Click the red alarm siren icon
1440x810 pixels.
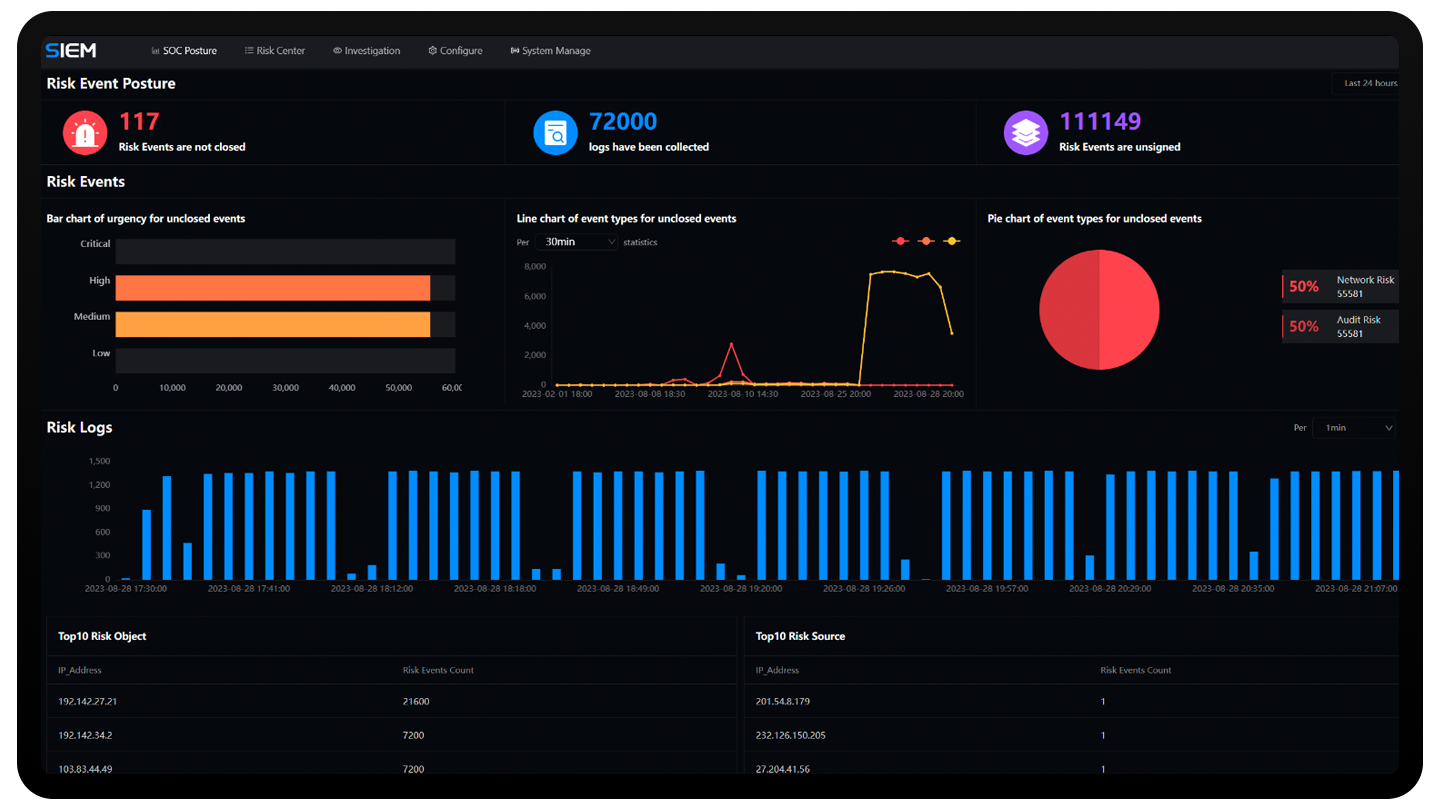pos(85,133)
